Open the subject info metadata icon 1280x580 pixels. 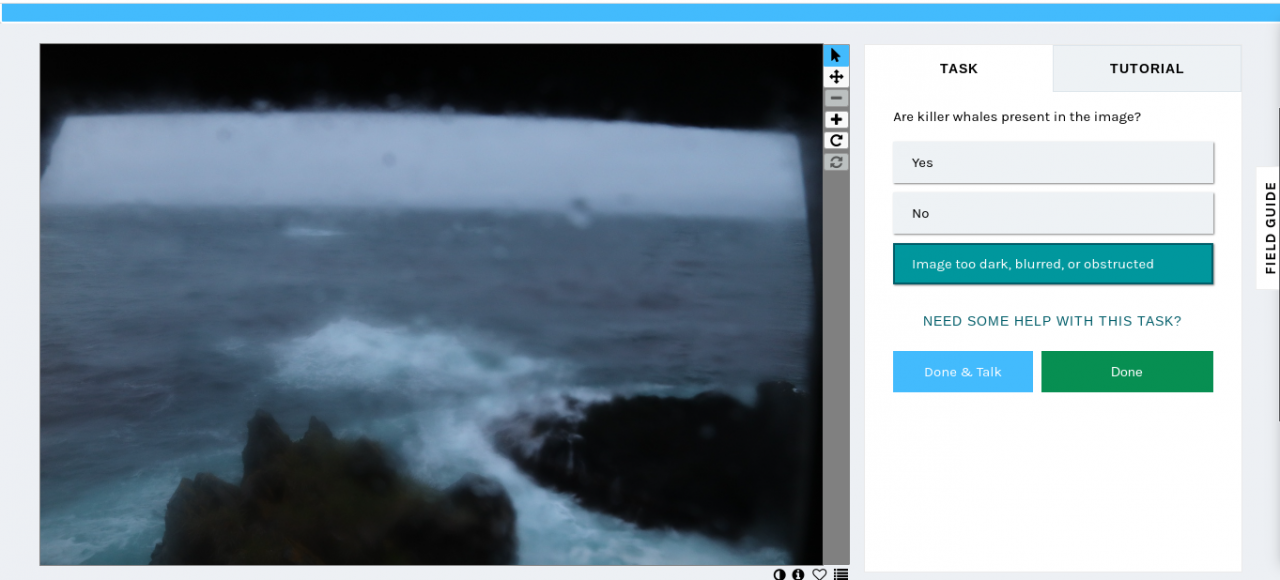coord(798,574)
